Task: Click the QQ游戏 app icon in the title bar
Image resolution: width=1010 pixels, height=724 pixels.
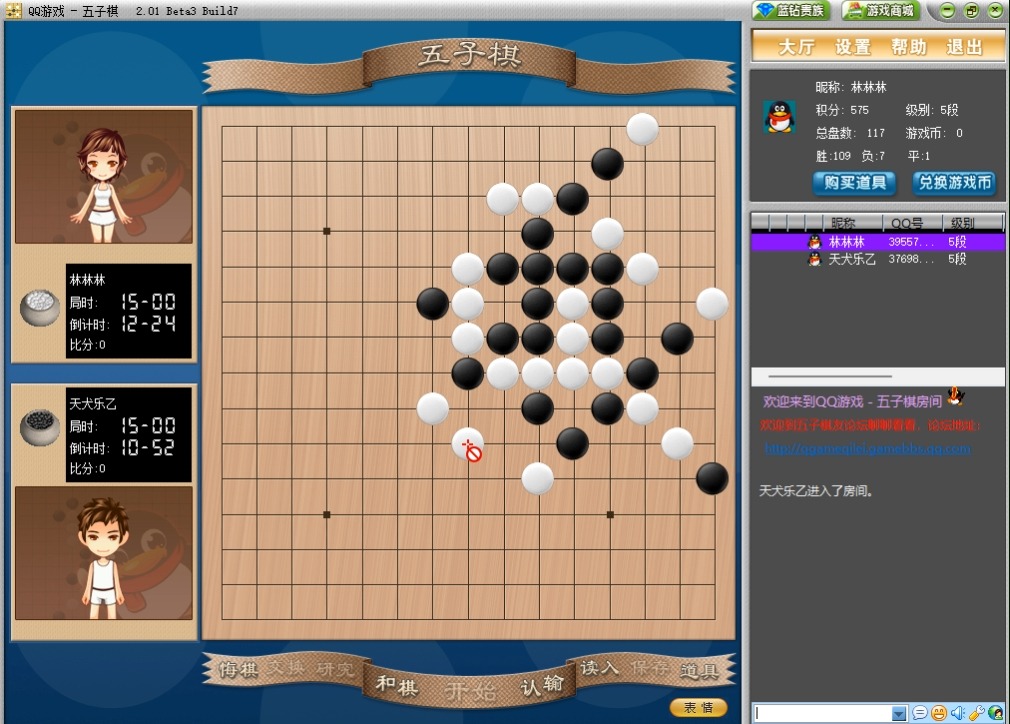Action: click(x=14, y=10)
